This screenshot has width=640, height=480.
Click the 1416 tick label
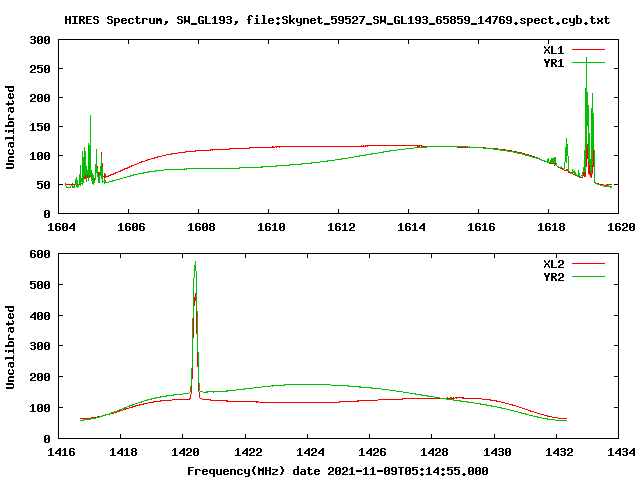(x=61, y=452)
